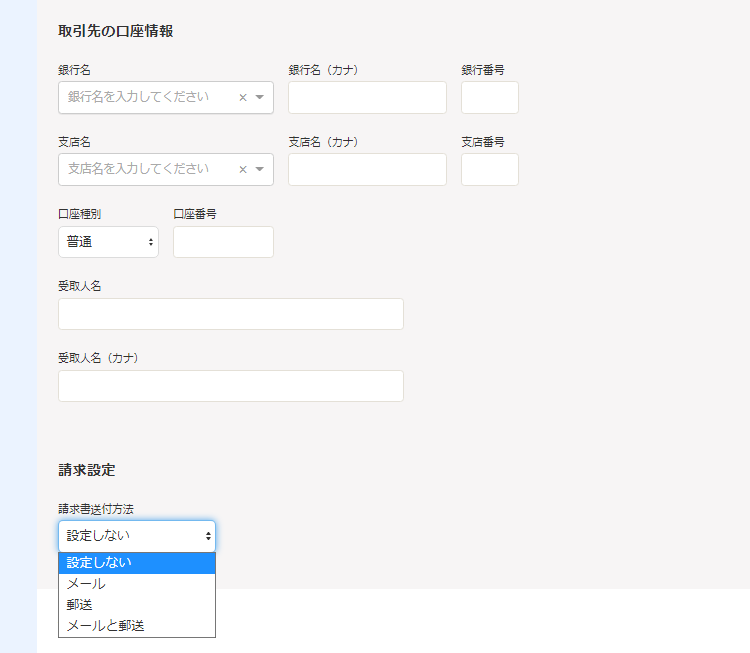The image size is (750, 653).
Task: Click the 銀行番号 input box
Action: click(x=489, y=98)
